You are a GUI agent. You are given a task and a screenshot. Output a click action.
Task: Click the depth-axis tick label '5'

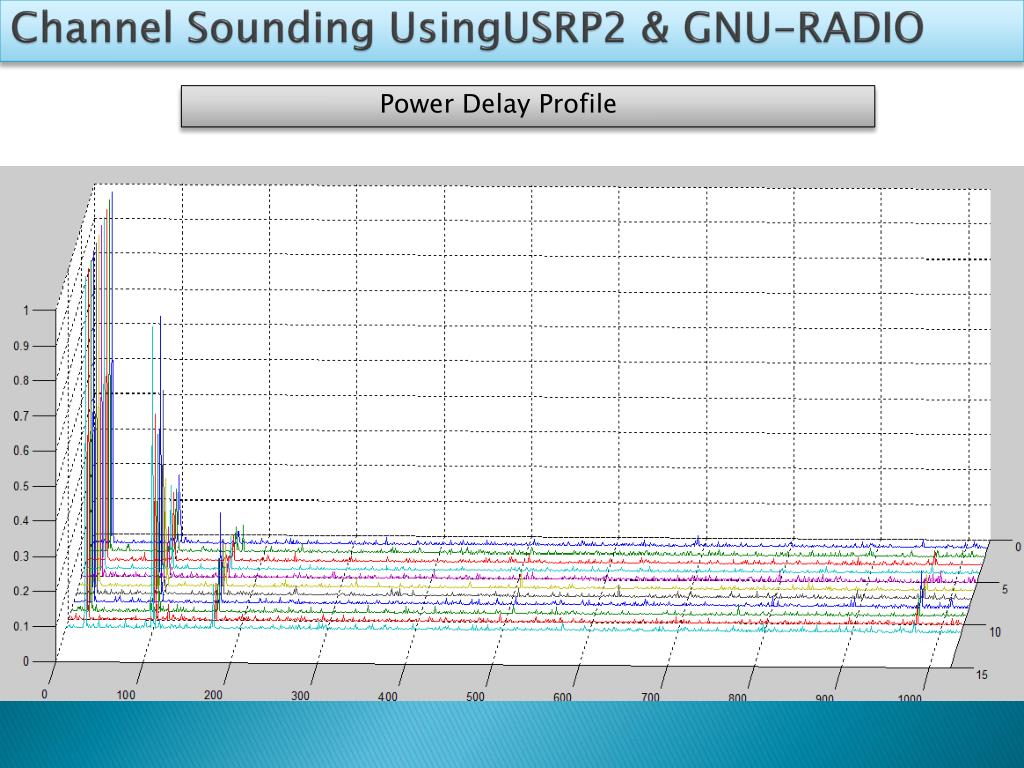pos(1005,589)
